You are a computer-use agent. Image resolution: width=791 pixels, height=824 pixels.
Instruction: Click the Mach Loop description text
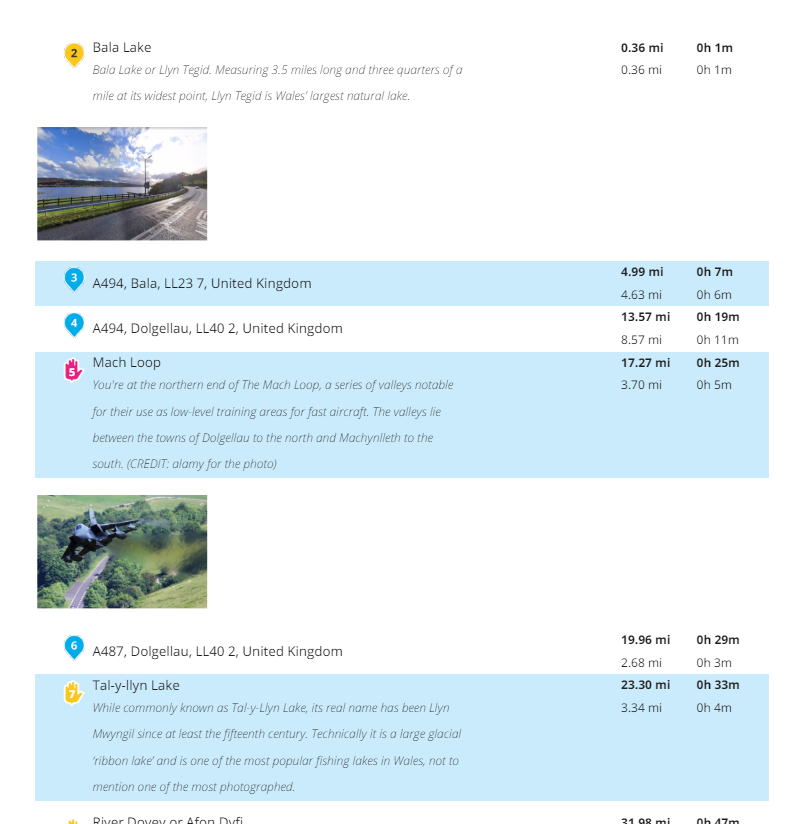pyautogui.click(x=273, y=424)
